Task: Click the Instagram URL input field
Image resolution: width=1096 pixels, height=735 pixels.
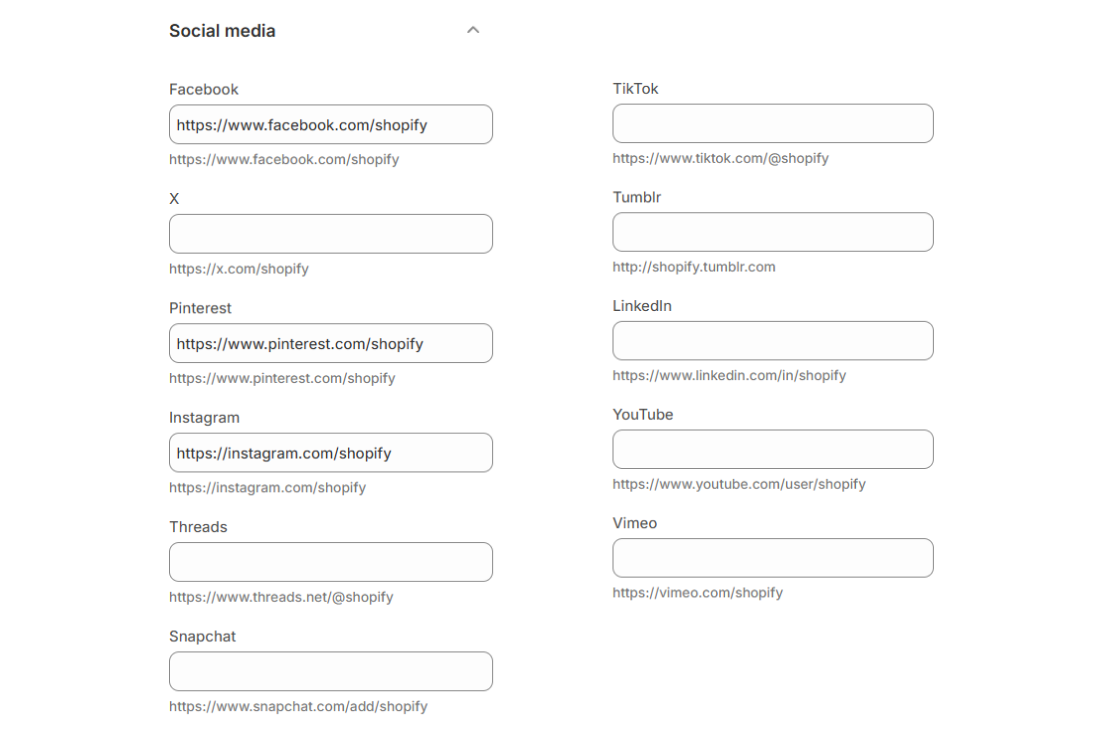Action: click(x=330, y=453)
